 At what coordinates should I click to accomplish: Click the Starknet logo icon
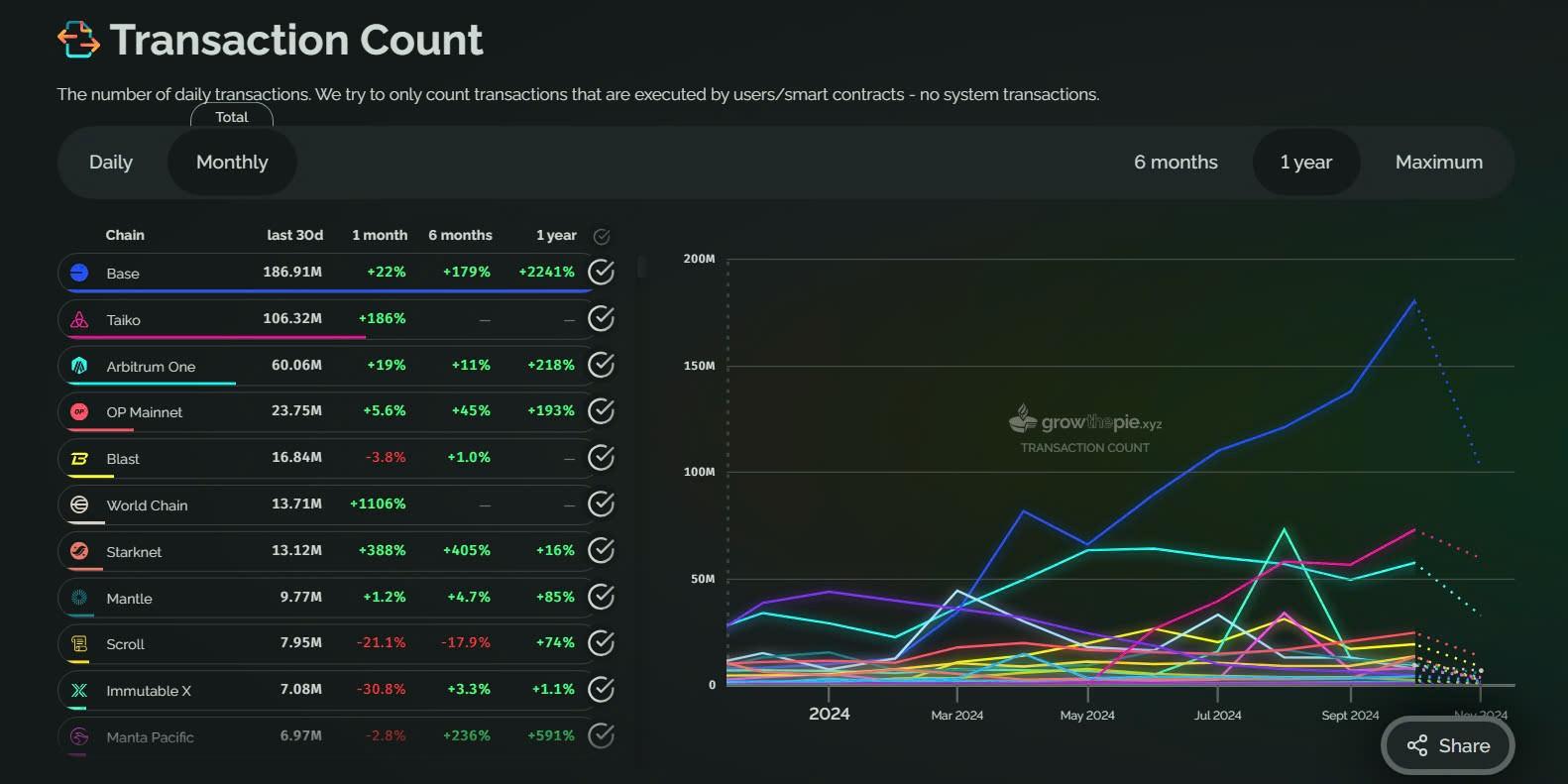click(79, 551)
